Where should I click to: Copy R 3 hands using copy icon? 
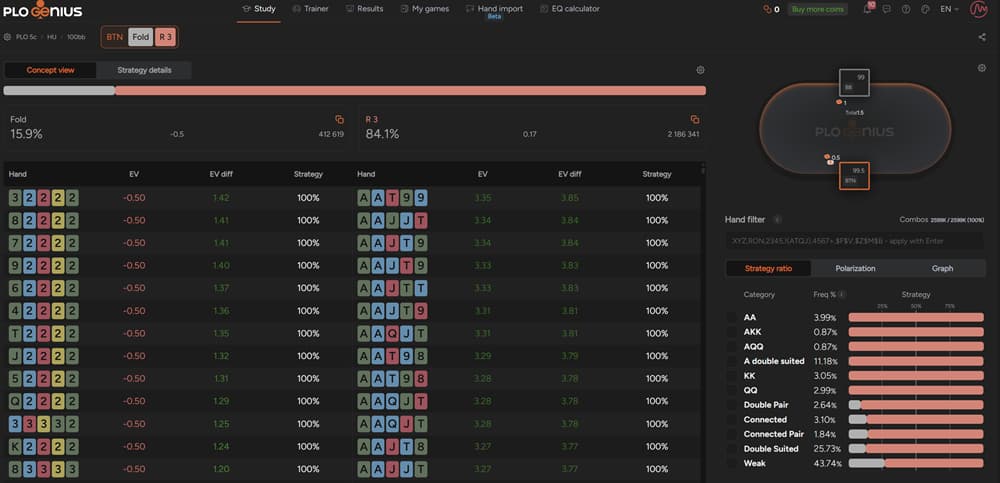[695, 119]
